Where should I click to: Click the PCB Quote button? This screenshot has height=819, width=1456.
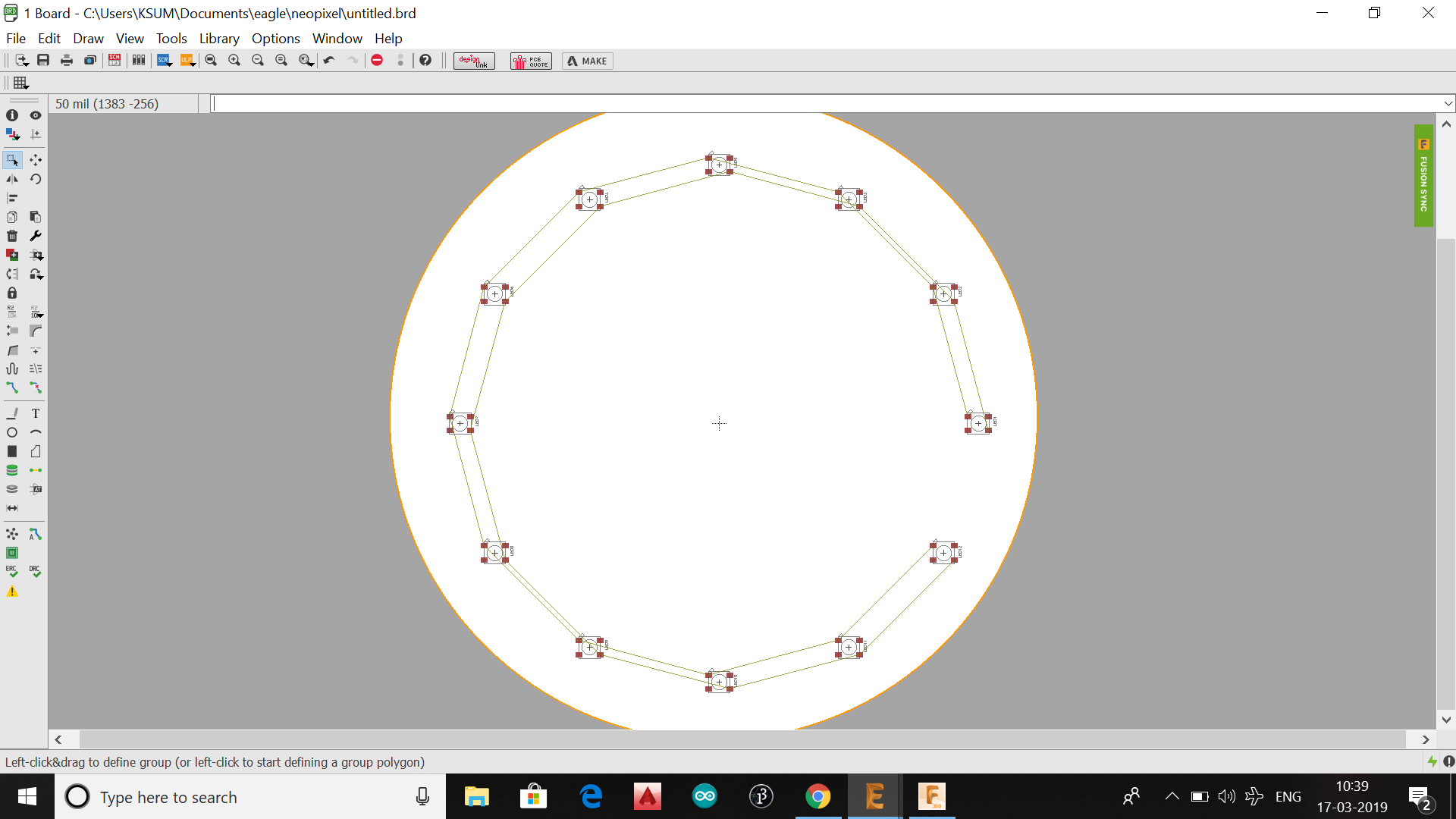[x=531, y=61]
